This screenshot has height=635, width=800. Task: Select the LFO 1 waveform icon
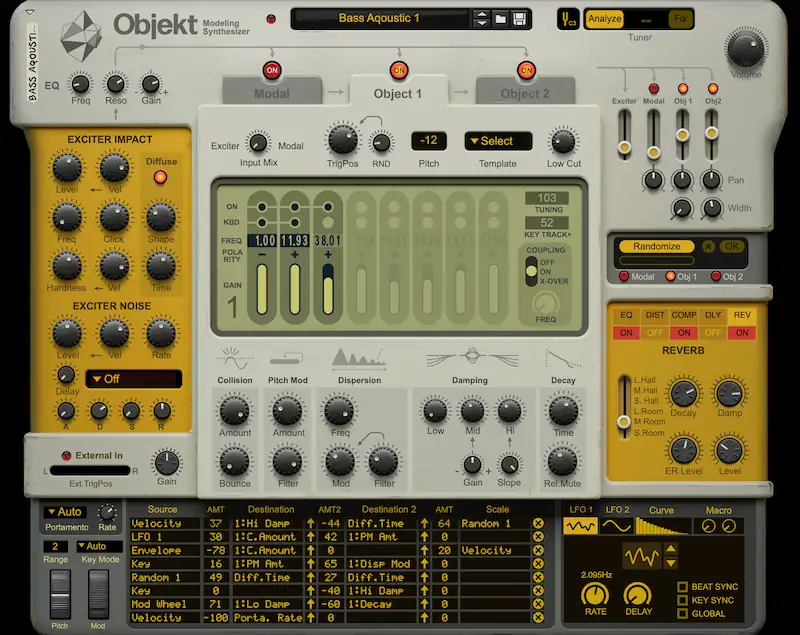pyautogui.click(x=580, y=526)
